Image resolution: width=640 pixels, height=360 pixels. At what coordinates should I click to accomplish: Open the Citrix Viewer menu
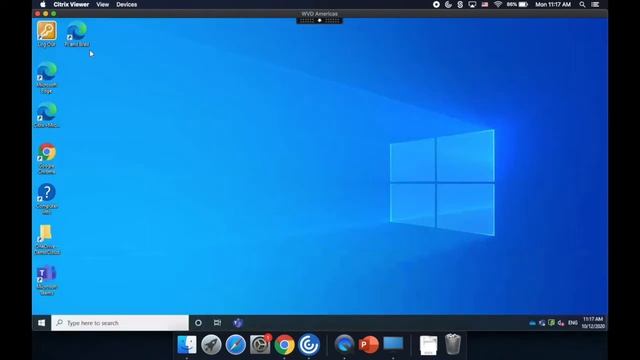[71, 4]
